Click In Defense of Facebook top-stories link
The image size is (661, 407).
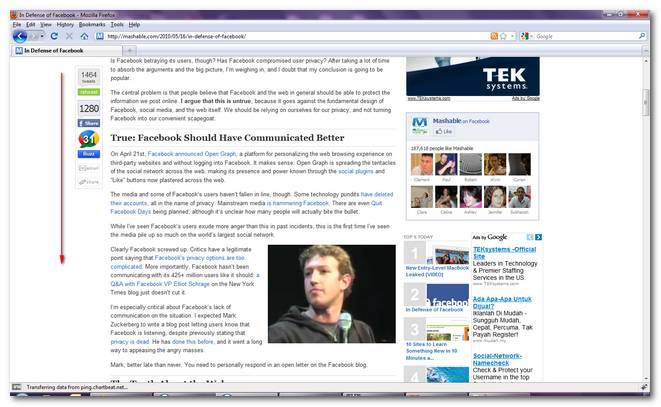click(434, 310)
